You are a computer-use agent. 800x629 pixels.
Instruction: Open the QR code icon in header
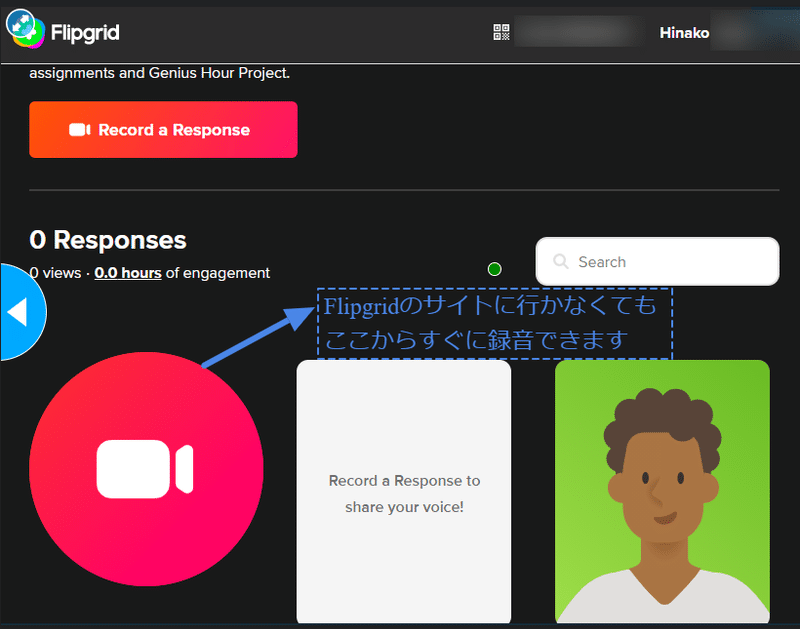(x=501, y=32)
